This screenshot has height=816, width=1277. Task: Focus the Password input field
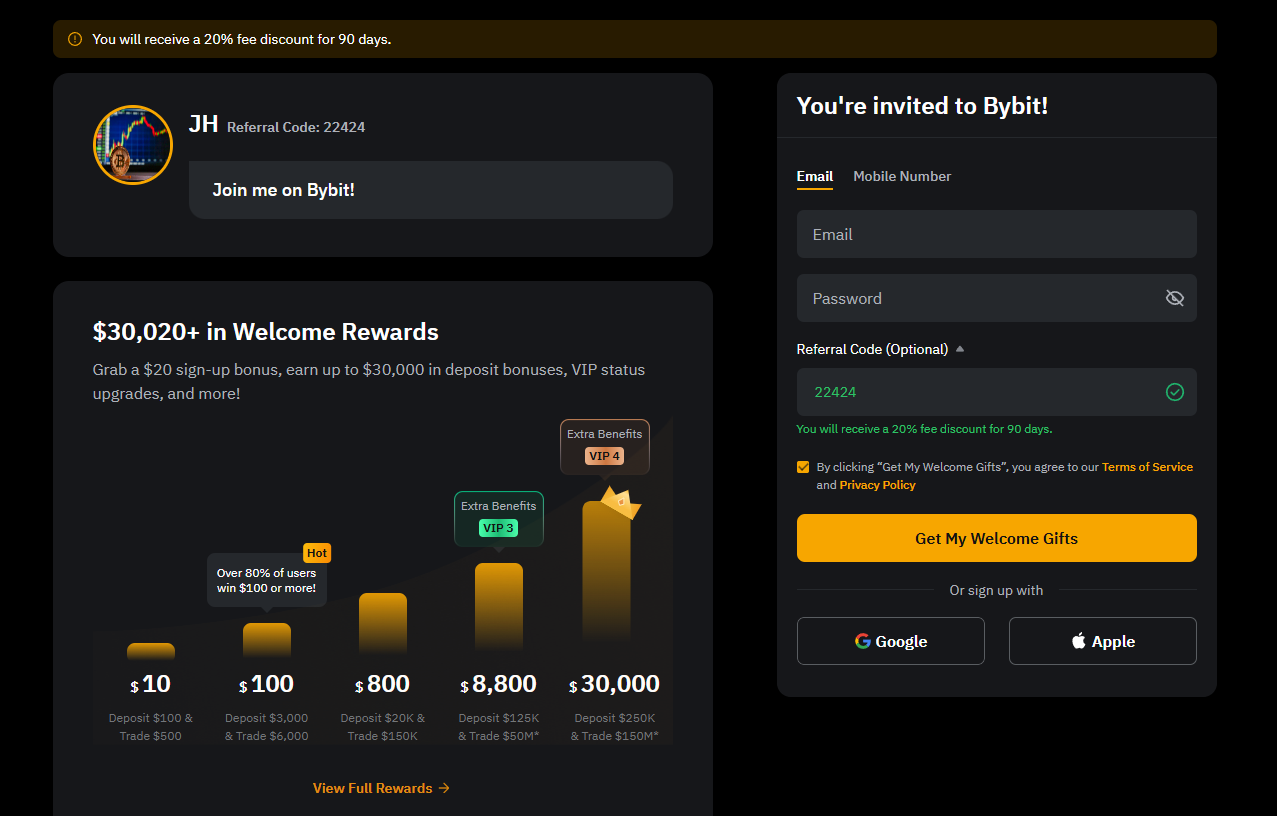(997, 298)
